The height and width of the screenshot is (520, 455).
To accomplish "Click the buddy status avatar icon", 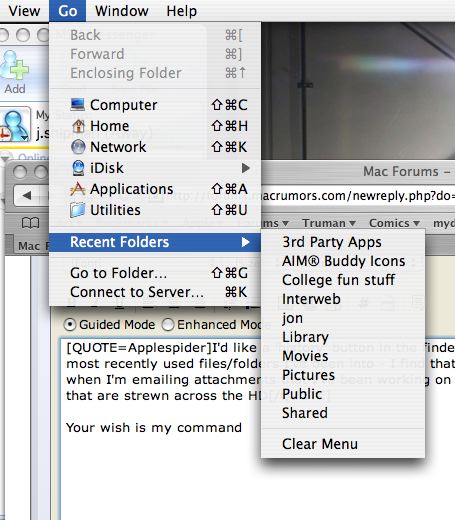I will pos(15,125).
